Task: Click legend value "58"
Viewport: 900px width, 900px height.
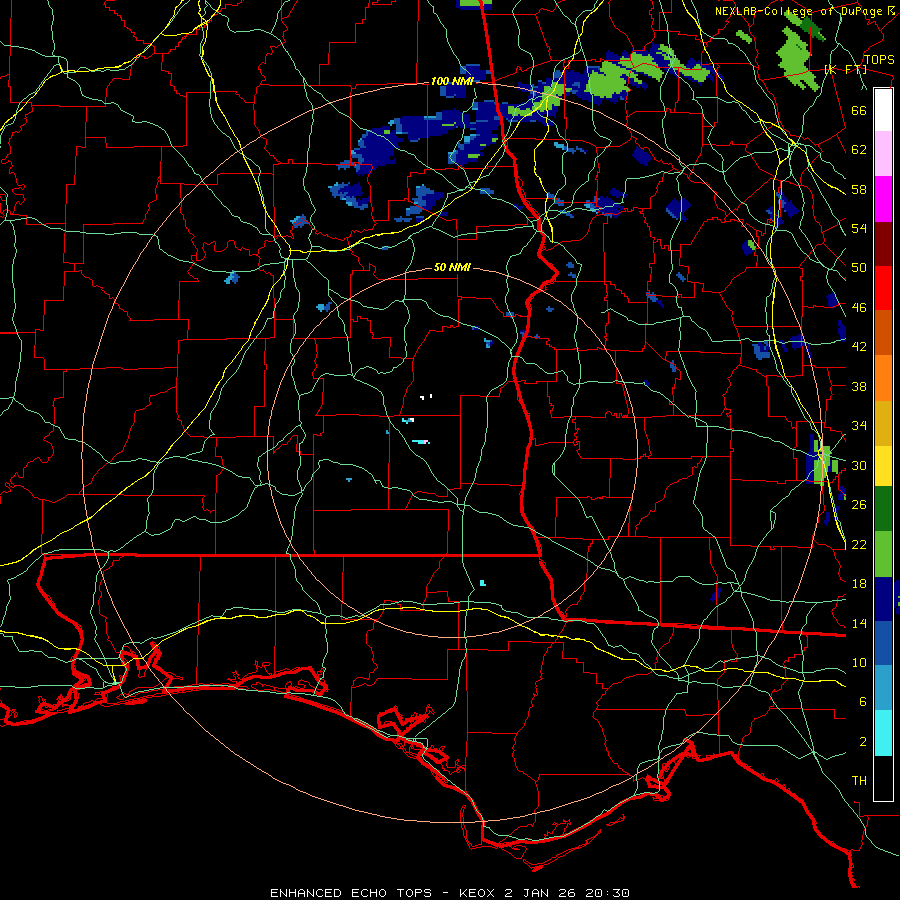Action: coord(859,189)
